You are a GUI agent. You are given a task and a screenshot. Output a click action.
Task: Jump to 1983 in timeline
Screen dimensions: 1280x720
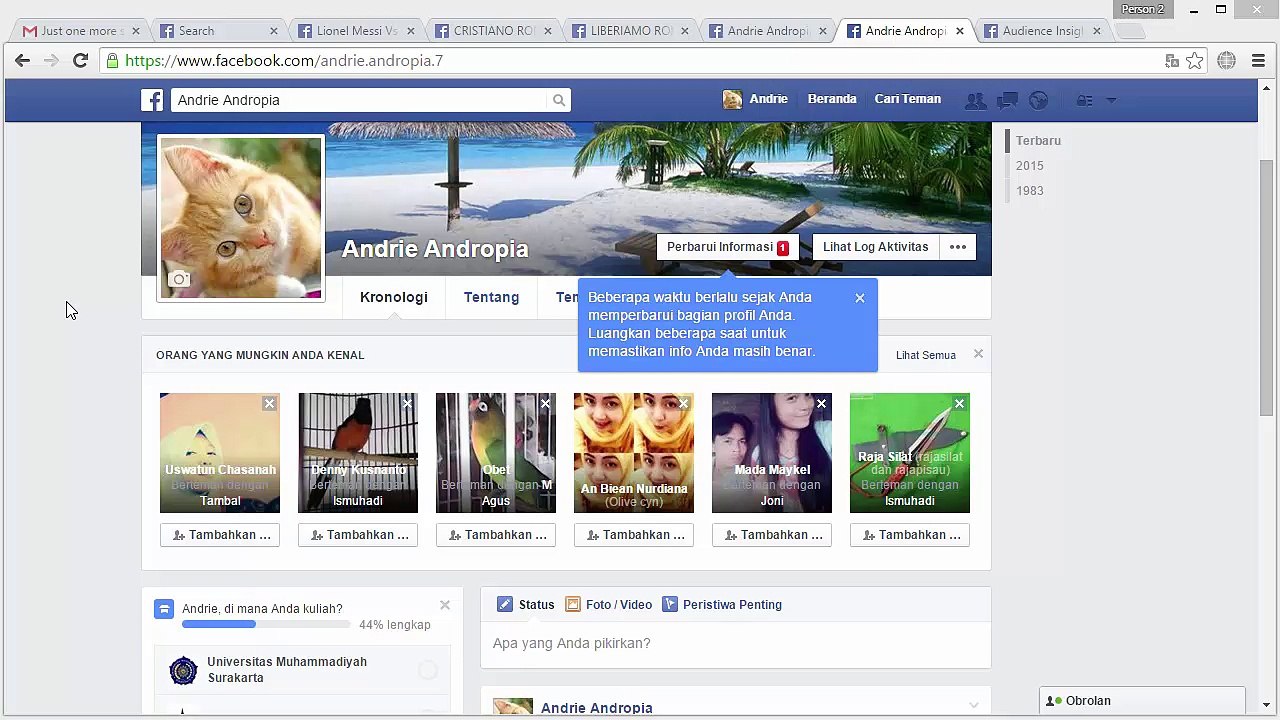(1029, 191)
